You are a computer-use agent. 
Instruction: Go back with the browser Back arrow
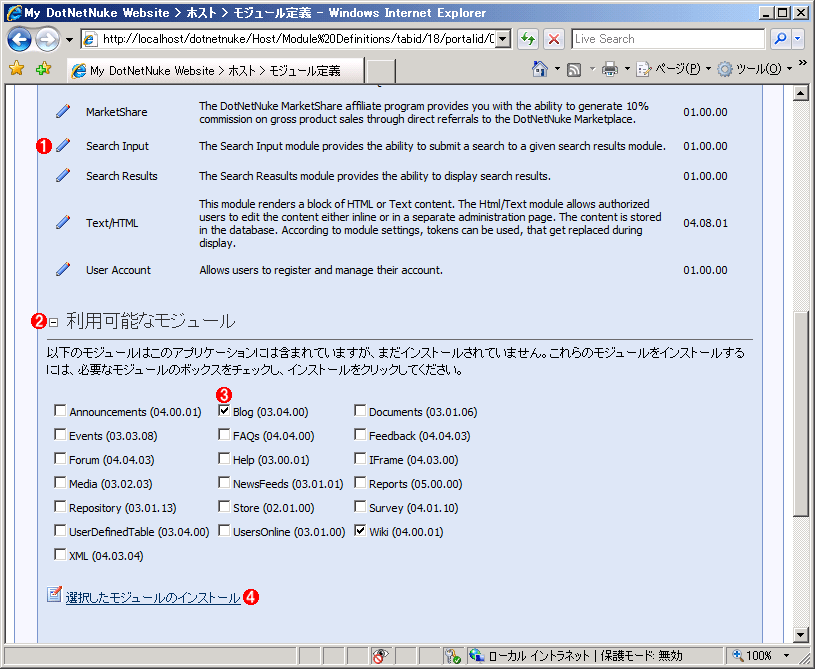tap(19, 40)
